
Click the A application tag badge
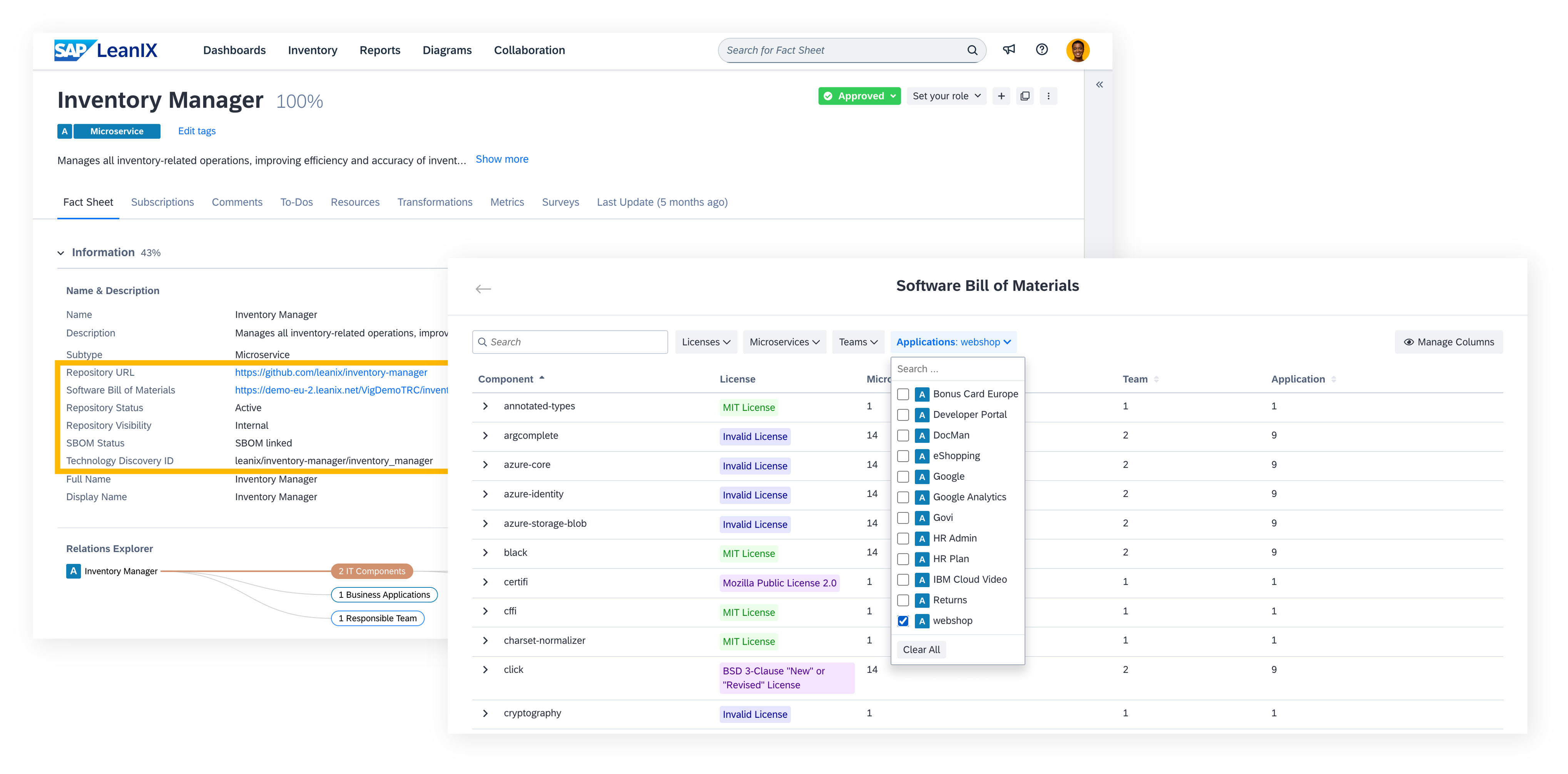65,132
